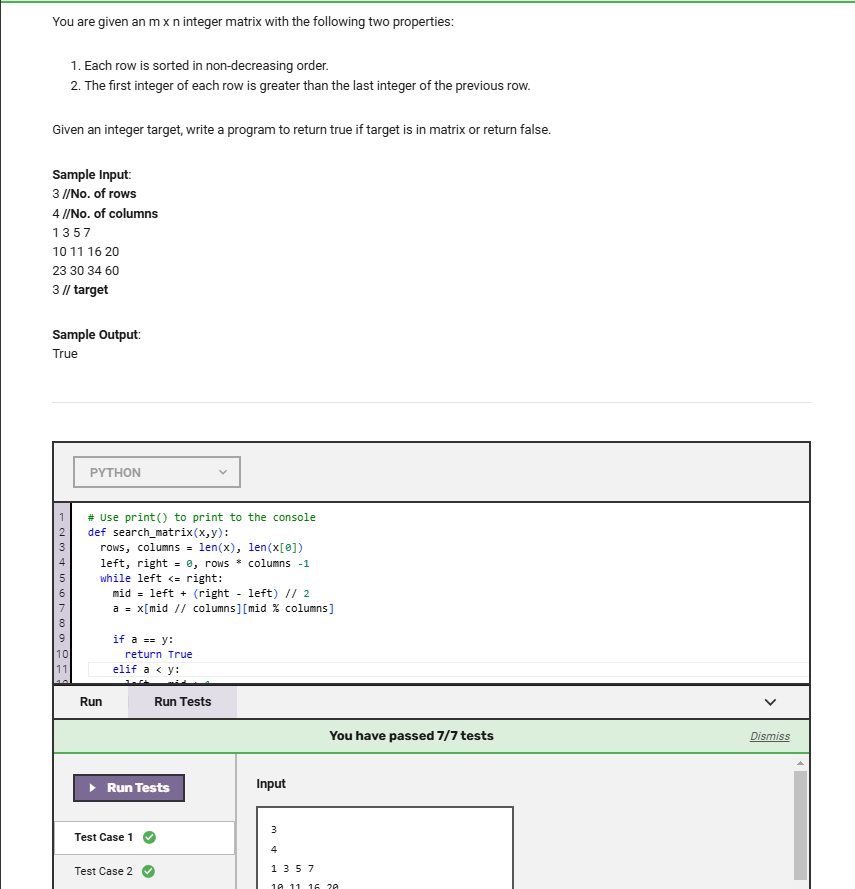Click the code line 'if a == y:'
This screenshot has width=855, height=889.
(143, 640)
